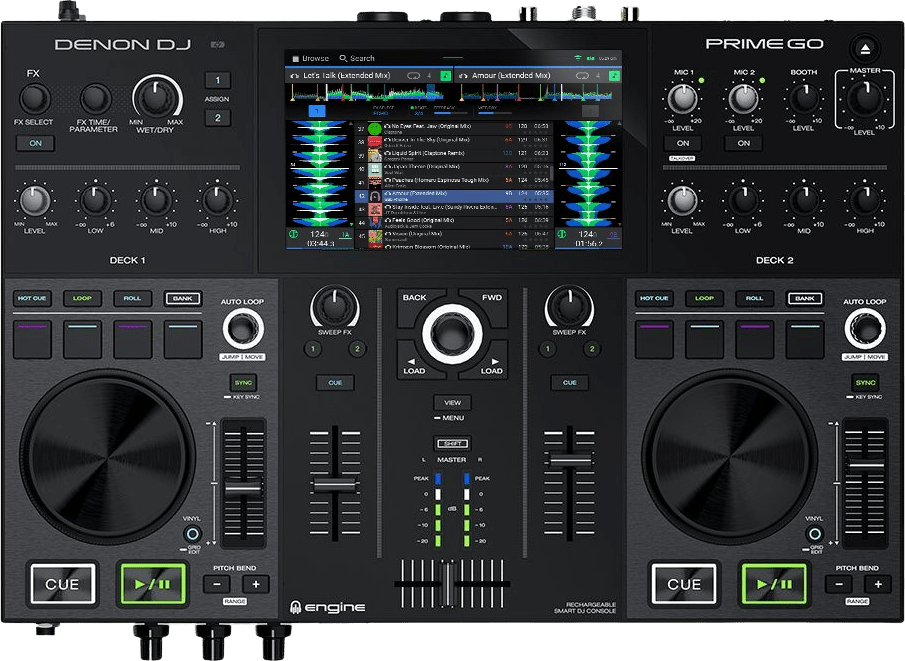Click the FX SELECT knob

35,99
